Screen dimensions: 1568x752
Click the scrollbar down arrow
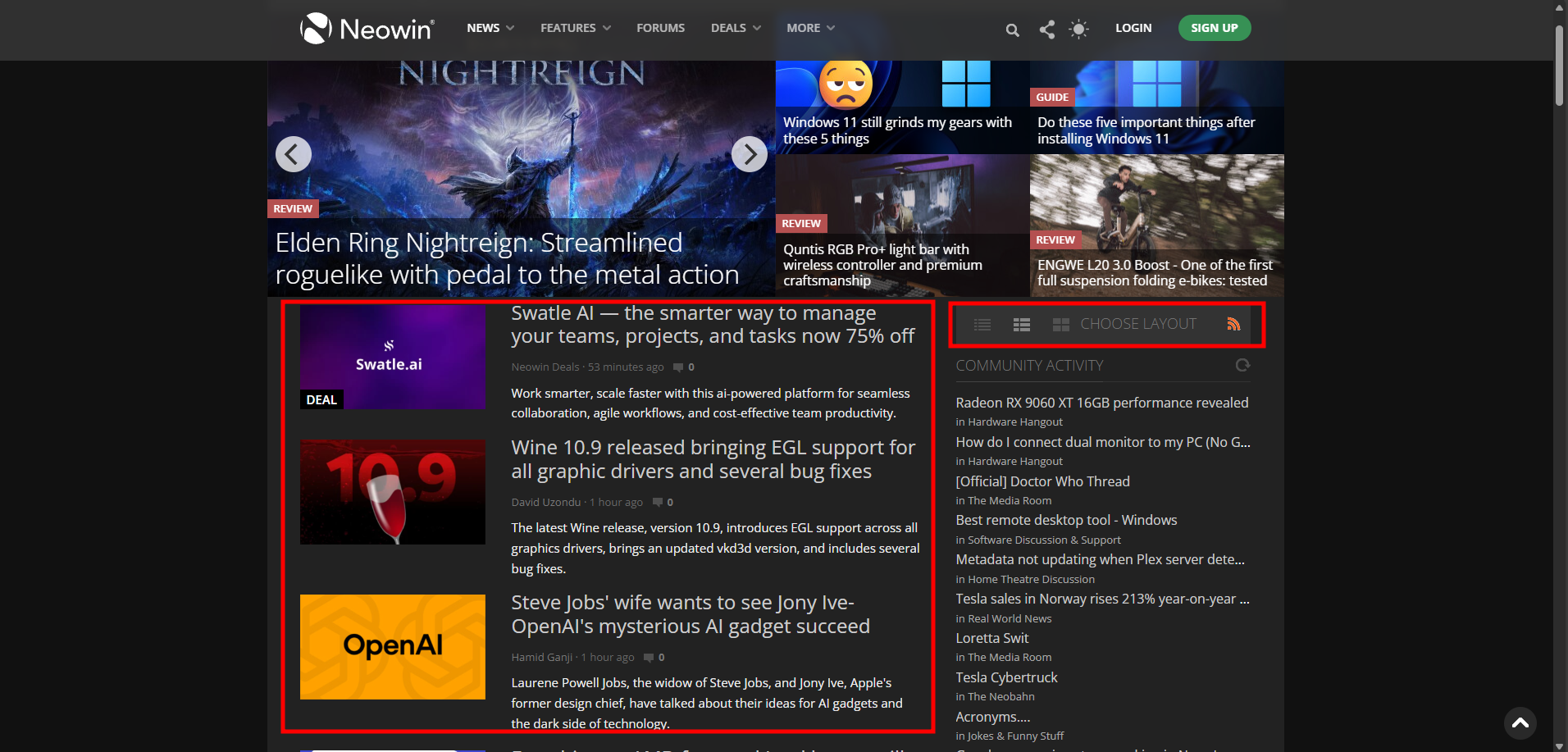click(1560, 745)
